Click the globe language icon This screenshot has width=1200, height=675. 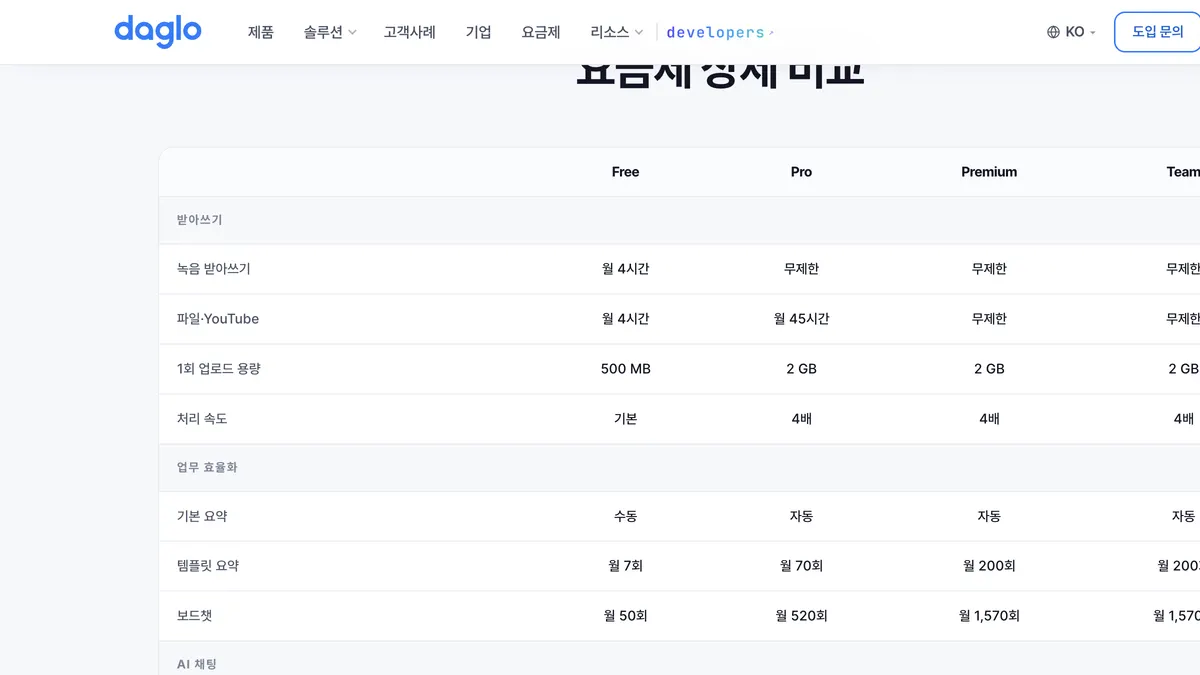1053,32
